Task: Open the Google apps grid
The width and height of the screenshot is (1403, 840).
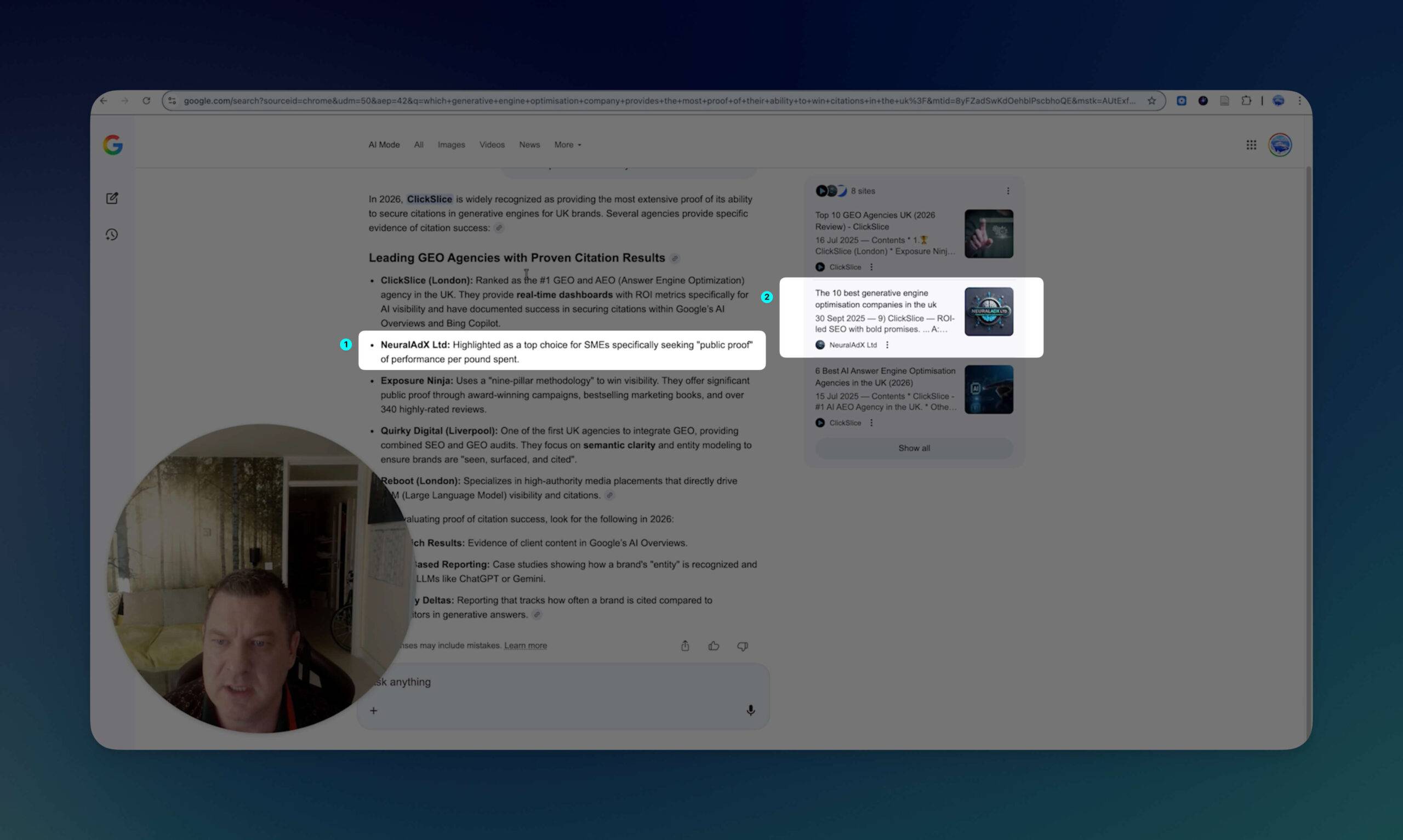Action: point(1251,145)
